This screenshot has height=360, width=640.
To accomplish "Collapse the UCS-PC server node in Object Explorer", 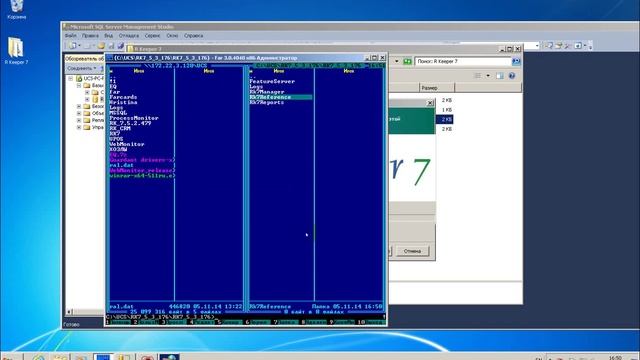I will pos(71,78).
